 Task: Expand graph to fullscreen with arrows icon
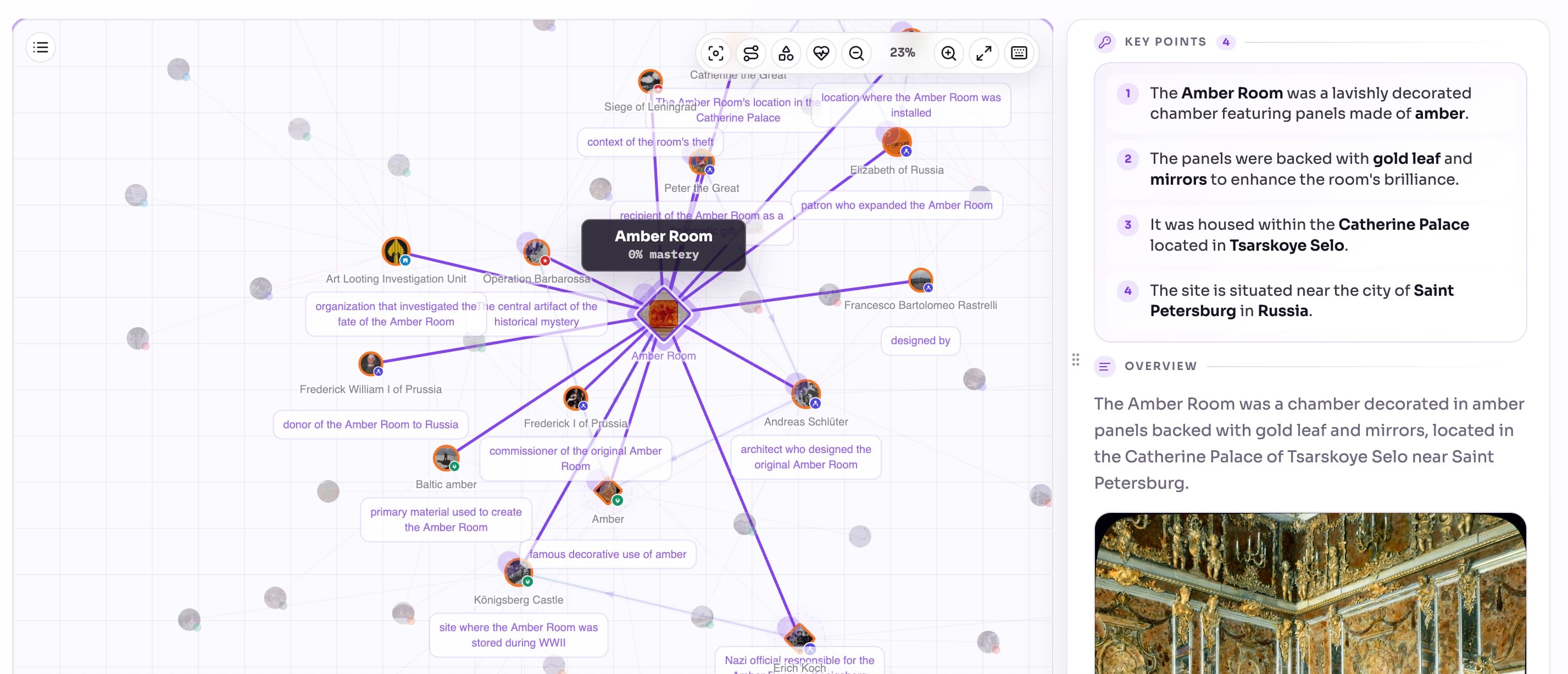(x=983, y=53)
